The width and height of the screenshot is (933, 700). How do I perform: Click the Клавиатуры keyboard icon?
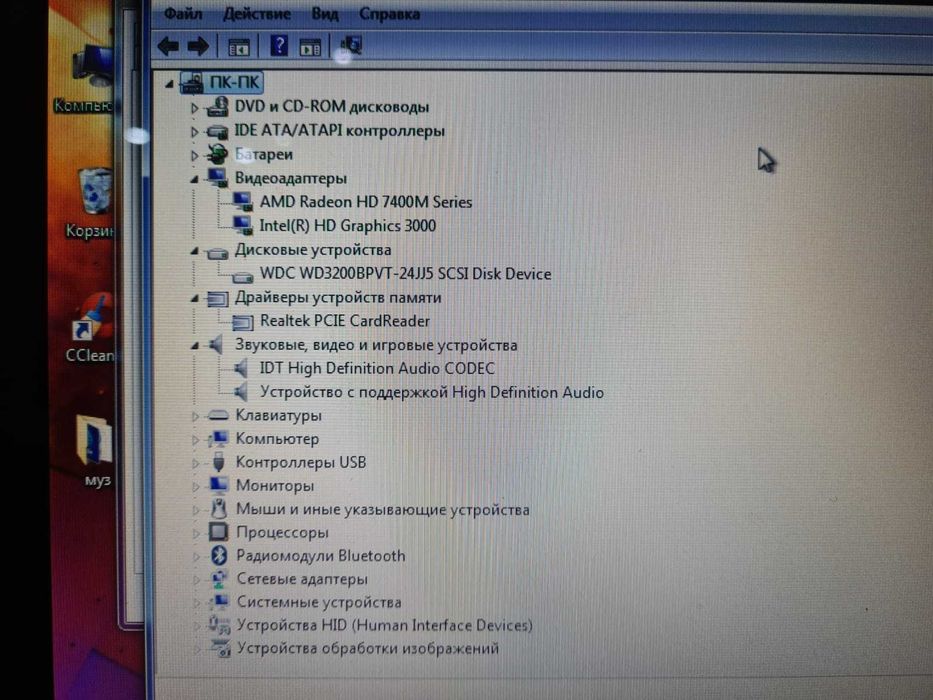pyautogui.click(x=218, y=415)
